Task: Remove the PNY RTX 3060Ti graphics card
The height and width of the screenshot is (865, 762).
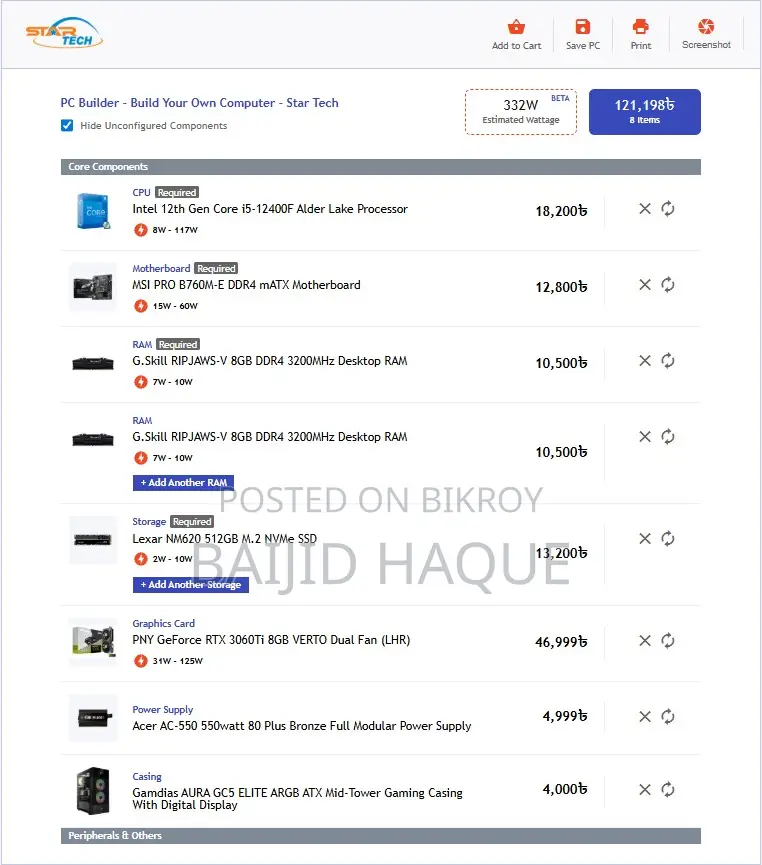Action: 644,640
